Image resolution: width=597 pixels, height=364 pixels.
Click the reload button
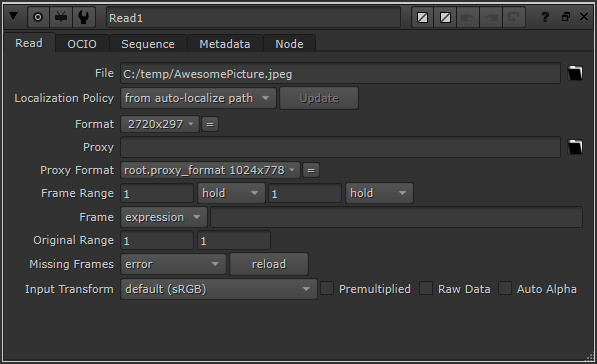coord(269,264)
